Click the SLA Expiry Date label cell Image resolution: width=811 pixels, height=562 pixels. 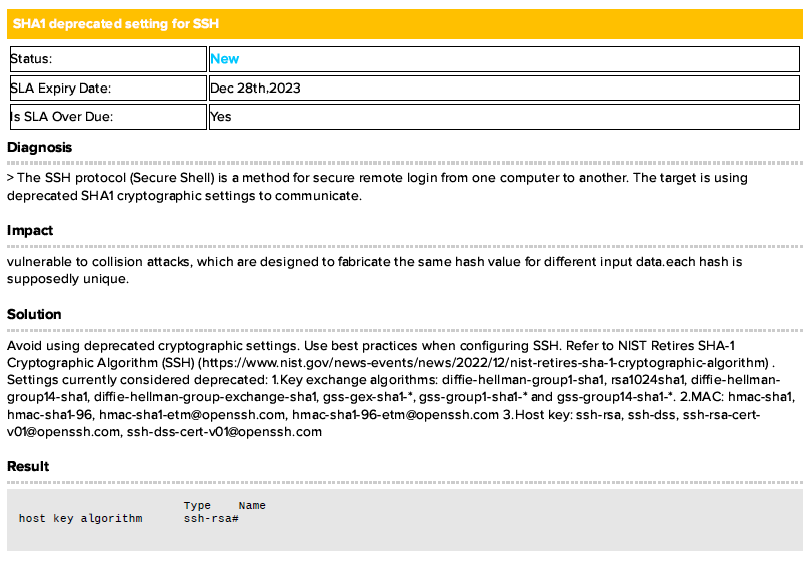[107, 88]
